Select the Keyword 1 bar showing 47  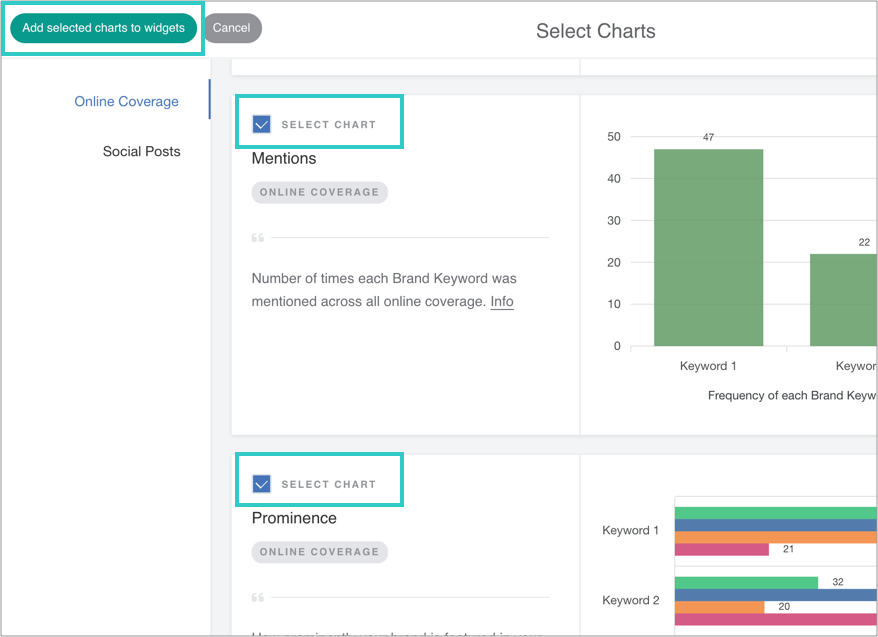(708, 248)
